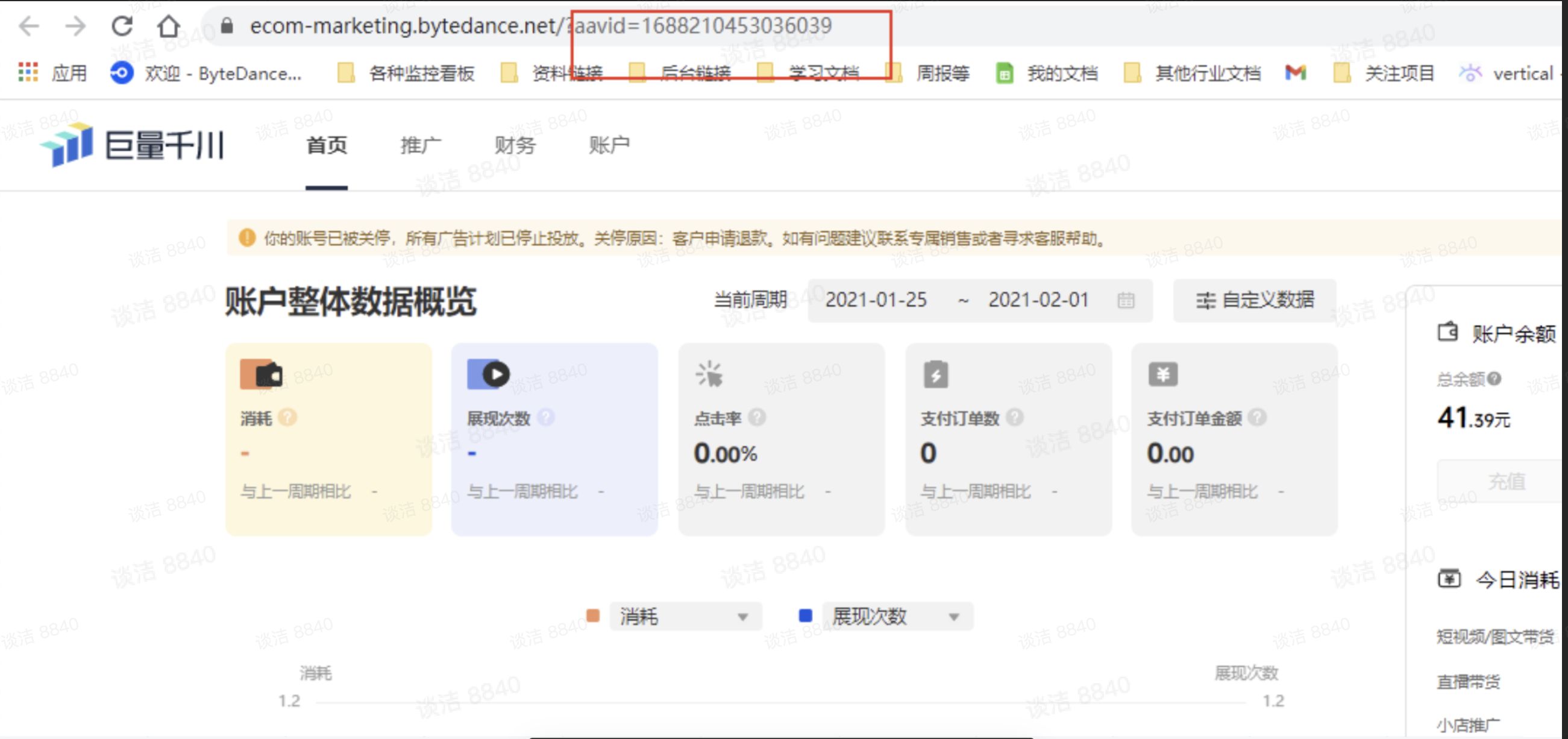This screenshot has width=1568, height=739.
Task: Click help icon next to 总余额
Action: (x=1494, y=379)
